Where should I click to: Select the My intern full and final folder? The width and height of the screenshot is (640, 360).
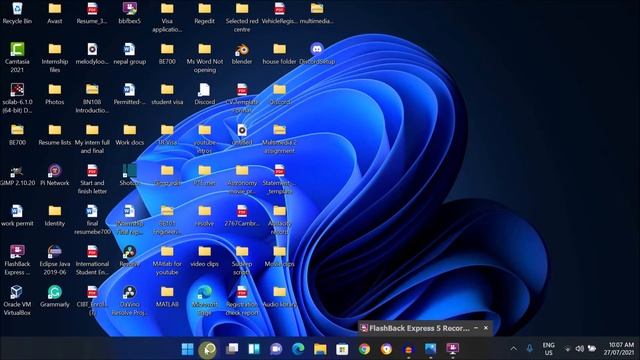(x=92, y=138)
